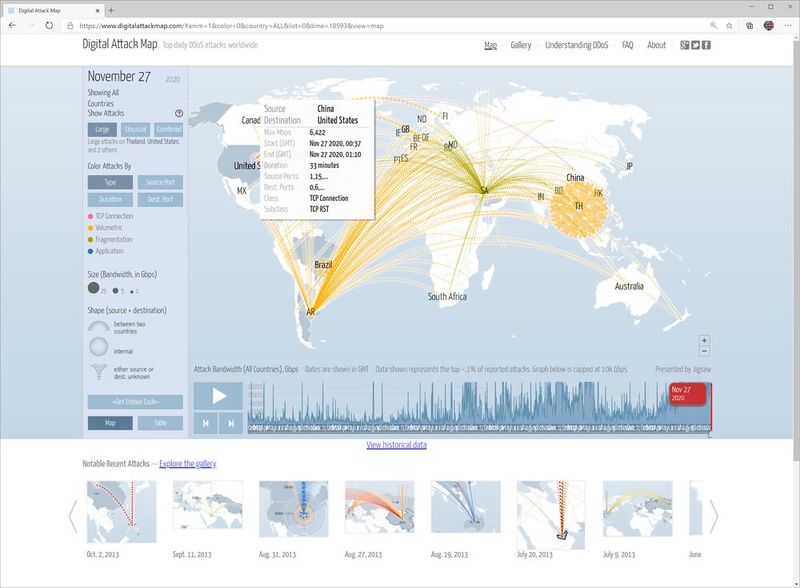The width and height of the screenshot is (800, 588).
Task: Open Aug. 31, 2013 attack thumbnail
Action: 293,508
